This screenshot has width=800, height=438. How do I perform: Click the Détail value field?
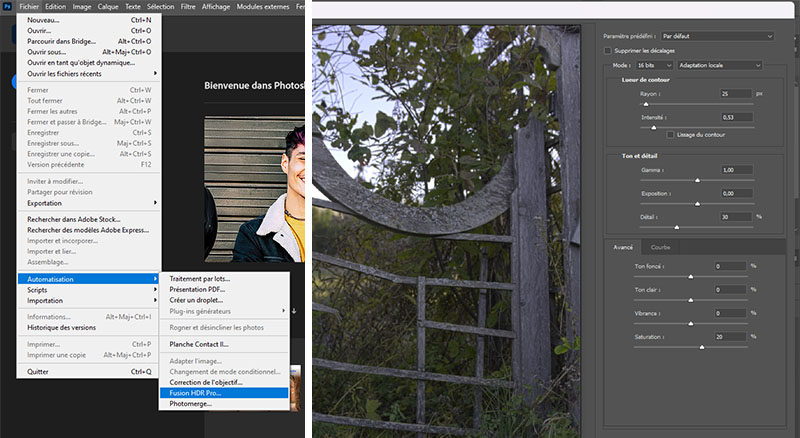click(736, 217)
